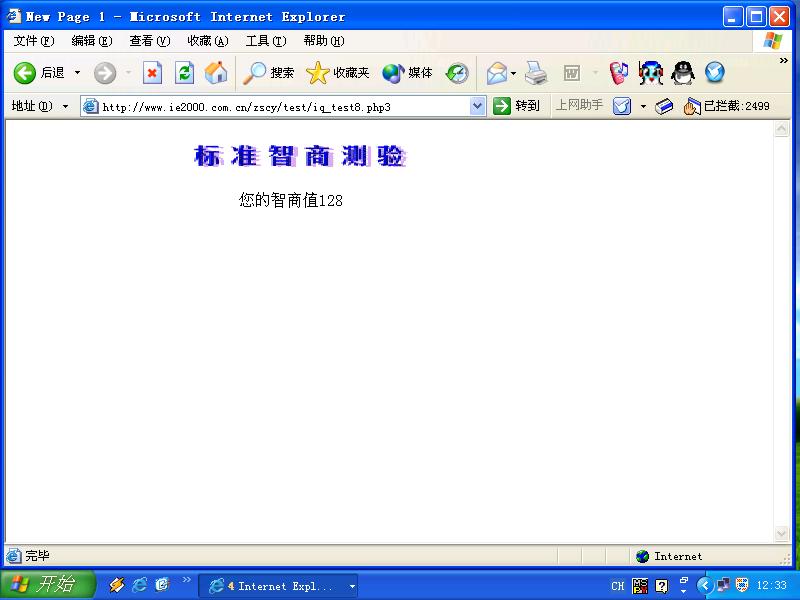This screenshot has height=600, width=800.
Task: Open the 收藏夹 favorites star pane
Action: click(x=338, y=73)
